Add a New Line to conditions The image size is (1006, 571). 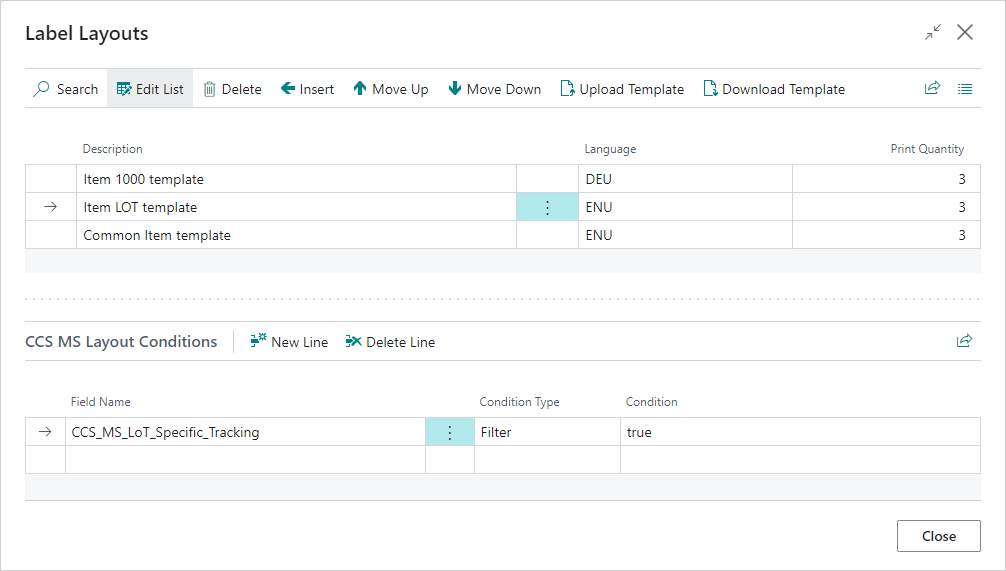[289, 342]
